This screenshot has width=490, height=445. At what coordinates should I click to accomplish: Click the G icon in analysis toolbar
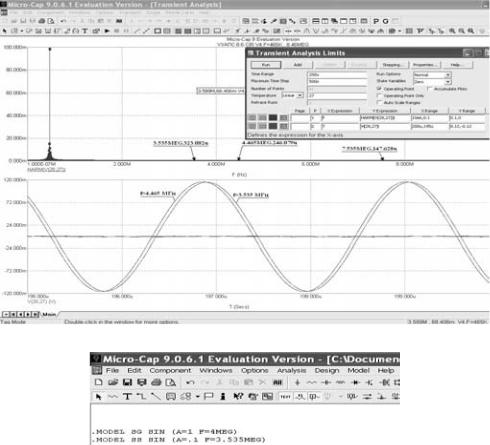pos(386,21)
